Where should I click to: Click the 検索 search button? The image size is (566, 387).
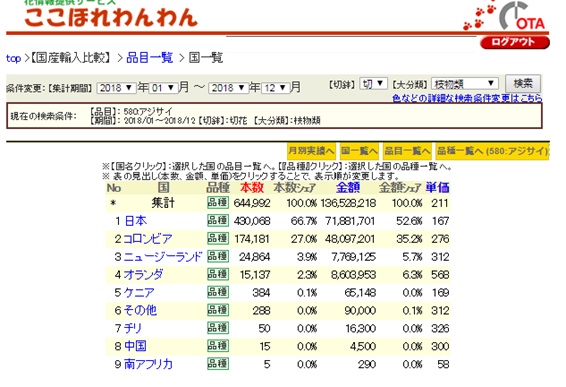[x=523, y=84]
